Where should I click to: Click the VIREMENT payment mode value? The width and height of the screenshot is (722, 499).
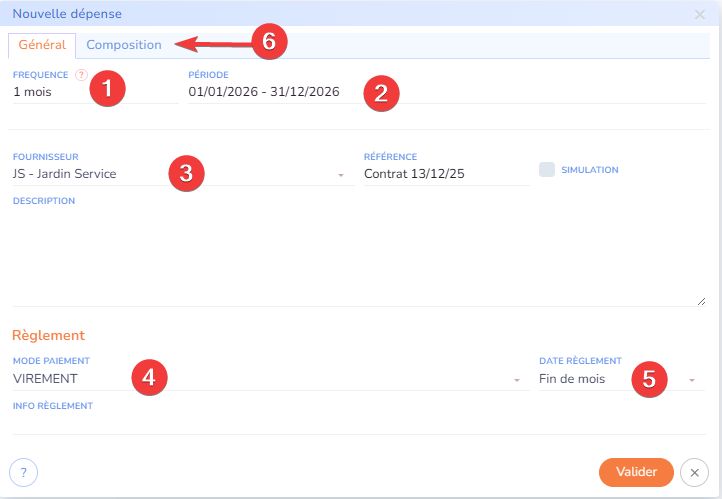[x=45, y=379]
